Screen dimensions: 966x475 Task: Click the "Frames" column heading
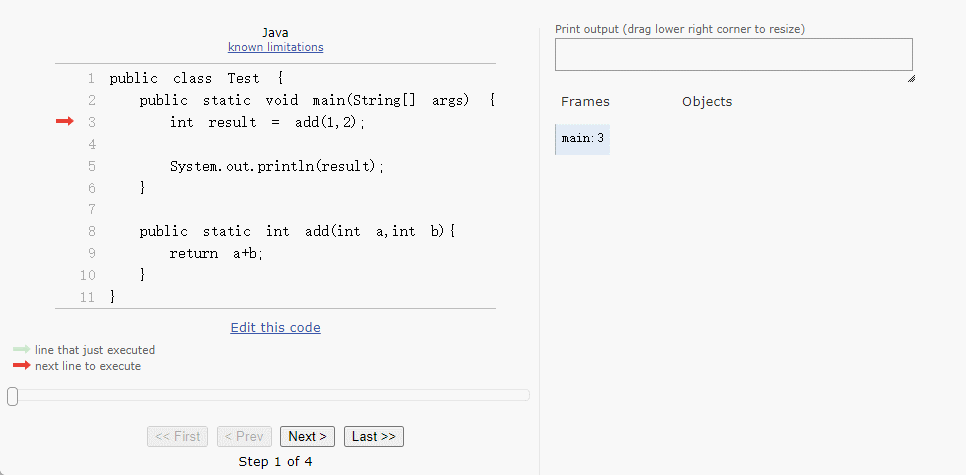pos(585,101)
